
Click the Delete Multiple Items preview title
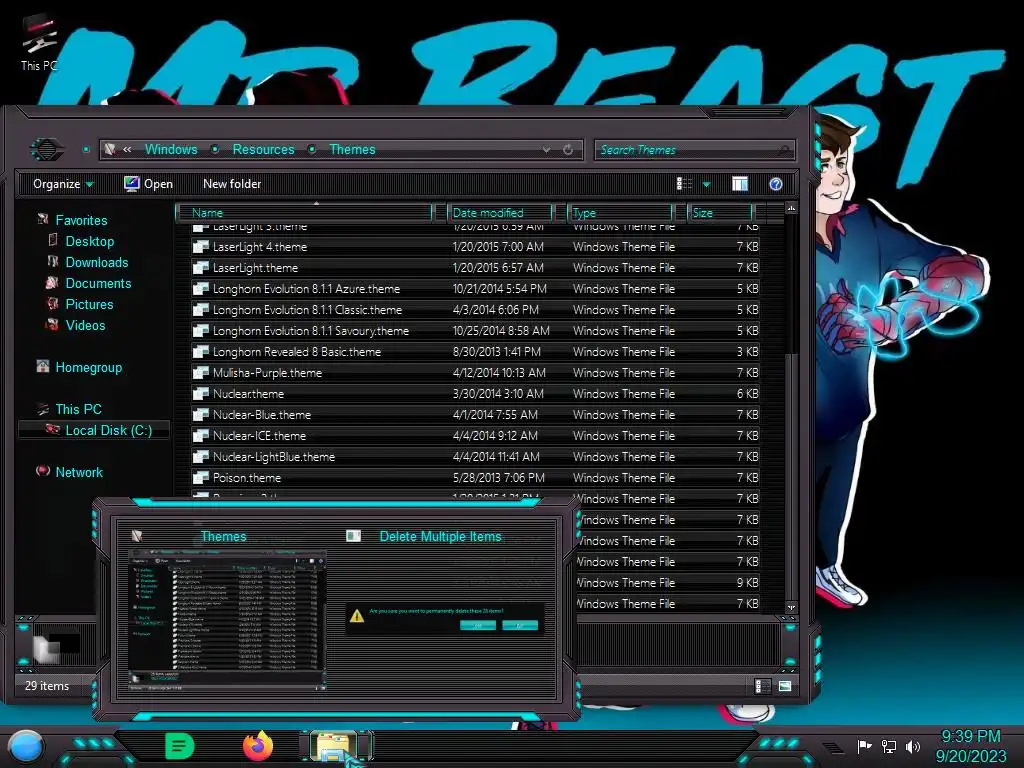(x=440, y=537)
